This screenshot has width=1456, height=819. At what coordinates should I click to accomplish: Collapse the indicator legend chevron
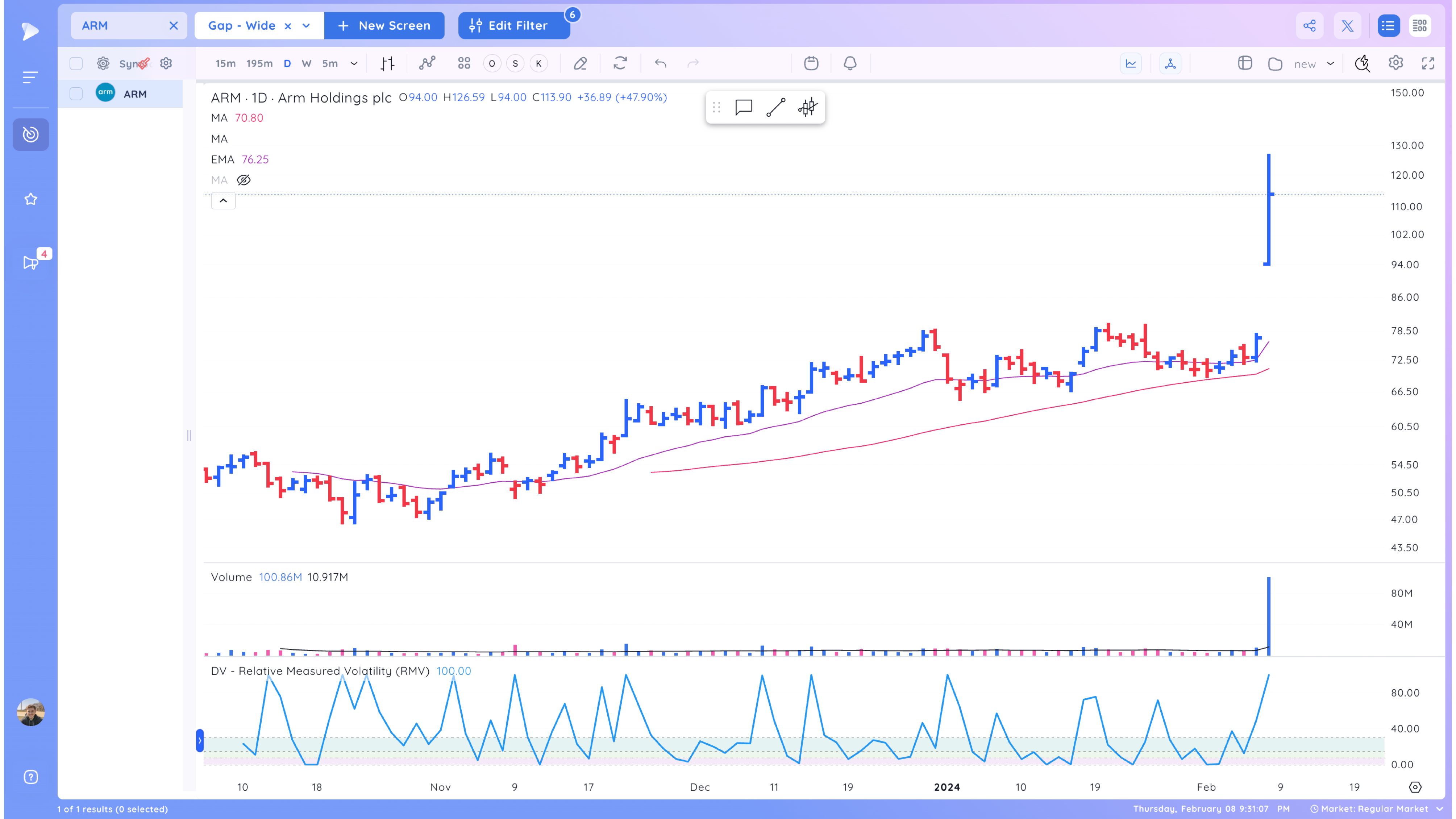[223, 201]
